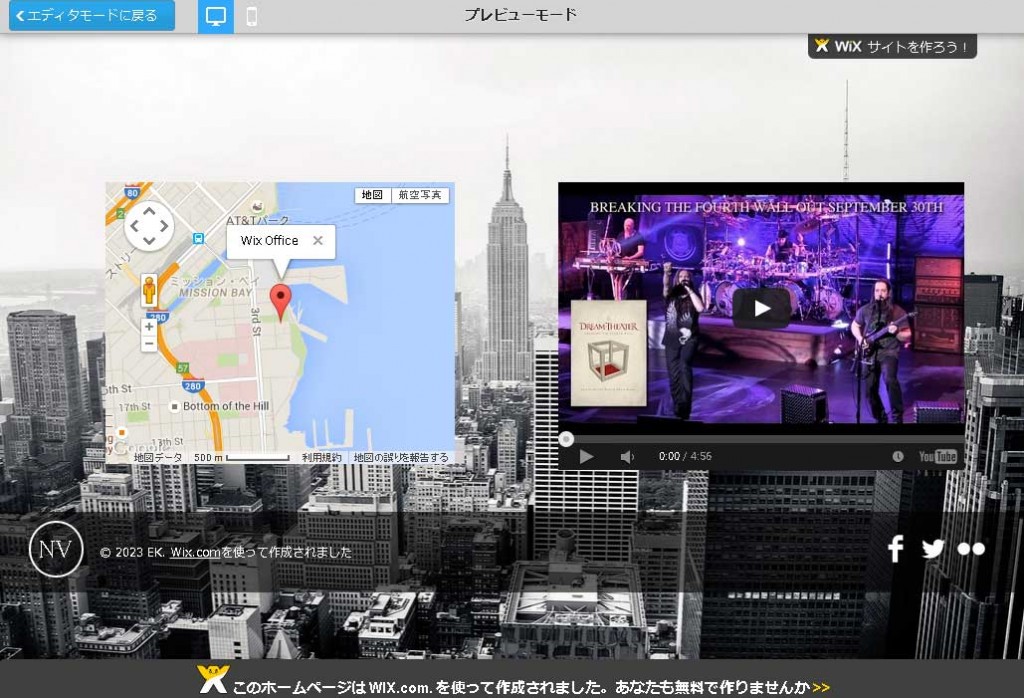
Task: Open Twitter social link icon
Action: 933,548
